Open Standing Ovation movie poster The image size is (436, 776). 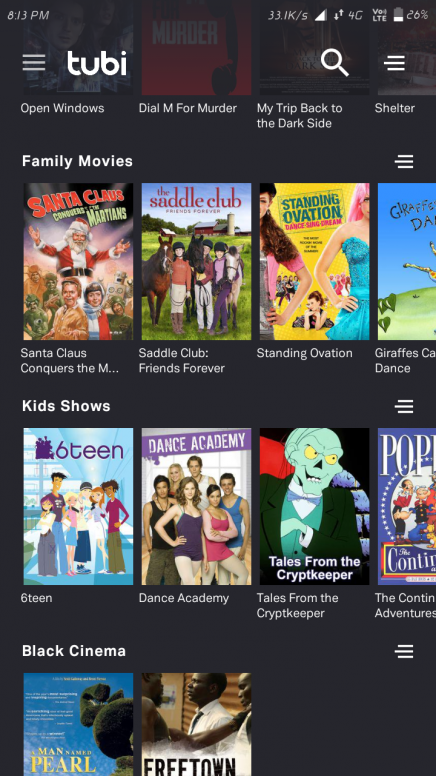tap(314, 261)
